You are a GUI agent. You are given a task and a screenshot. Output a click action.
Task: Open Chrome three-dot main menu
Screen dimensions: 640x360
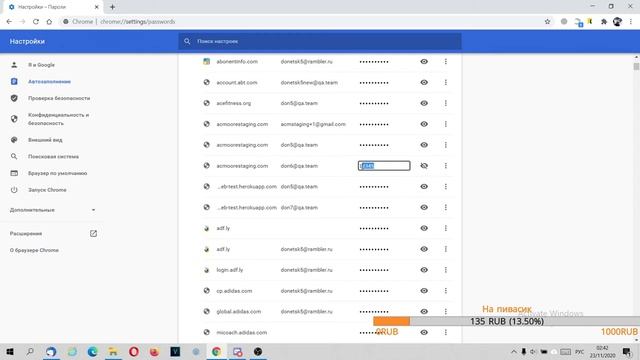click(631, 22)
